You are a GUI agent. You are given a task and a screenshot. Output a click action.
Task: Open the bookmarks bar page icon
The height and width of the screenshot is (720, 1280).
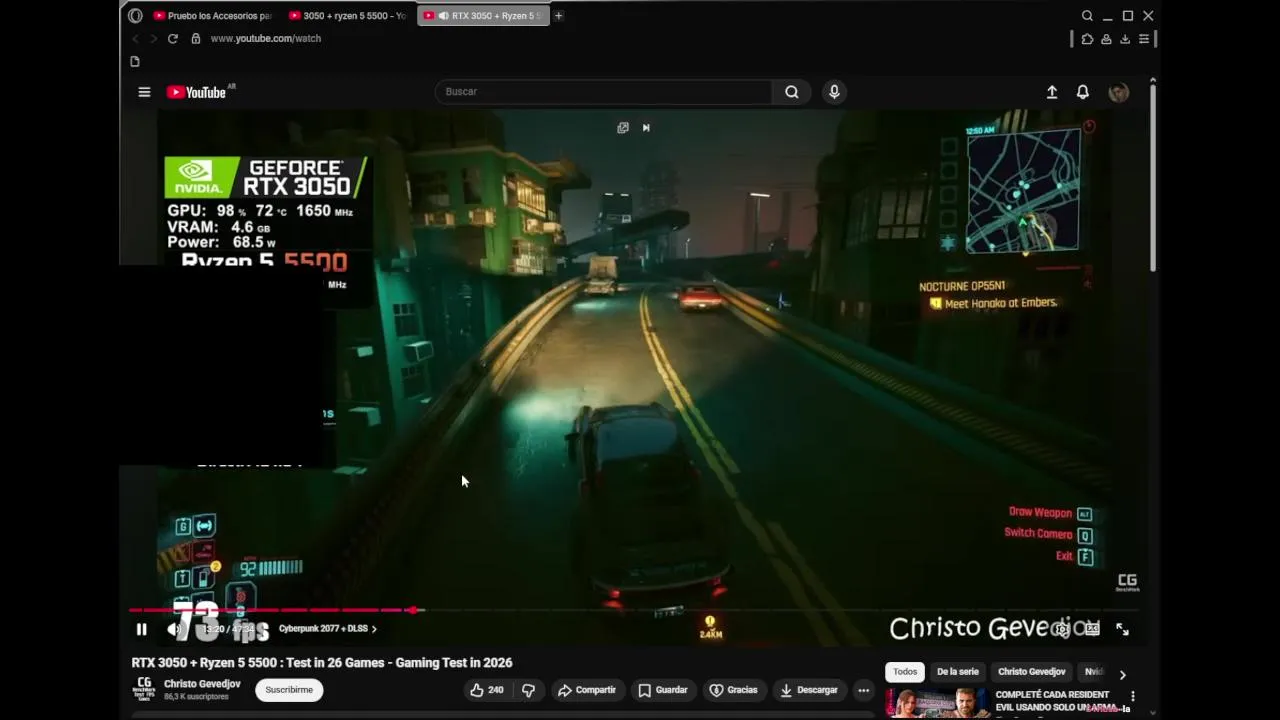[x=135, y=61]
